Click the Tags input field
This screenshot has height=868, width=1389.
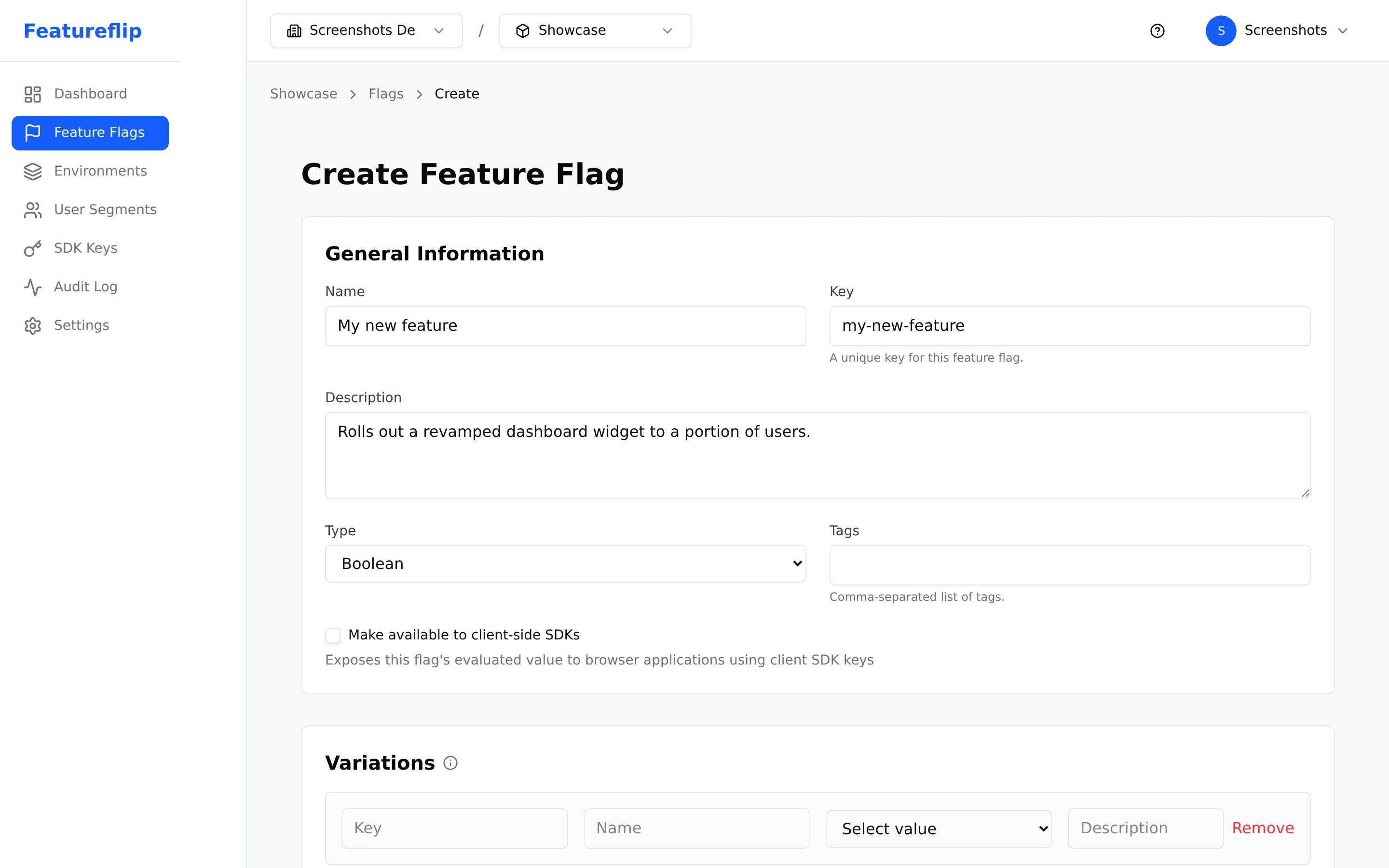1069,565
